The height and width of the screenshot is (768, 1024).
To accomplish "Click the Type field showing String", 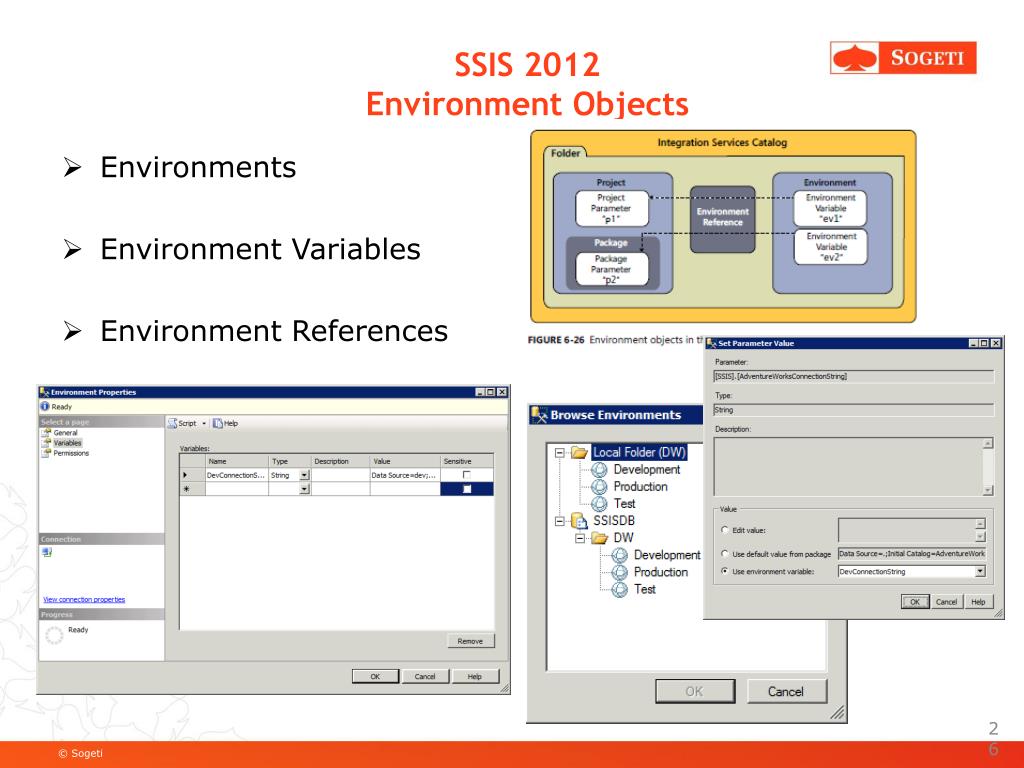I will tap(854, 410).
